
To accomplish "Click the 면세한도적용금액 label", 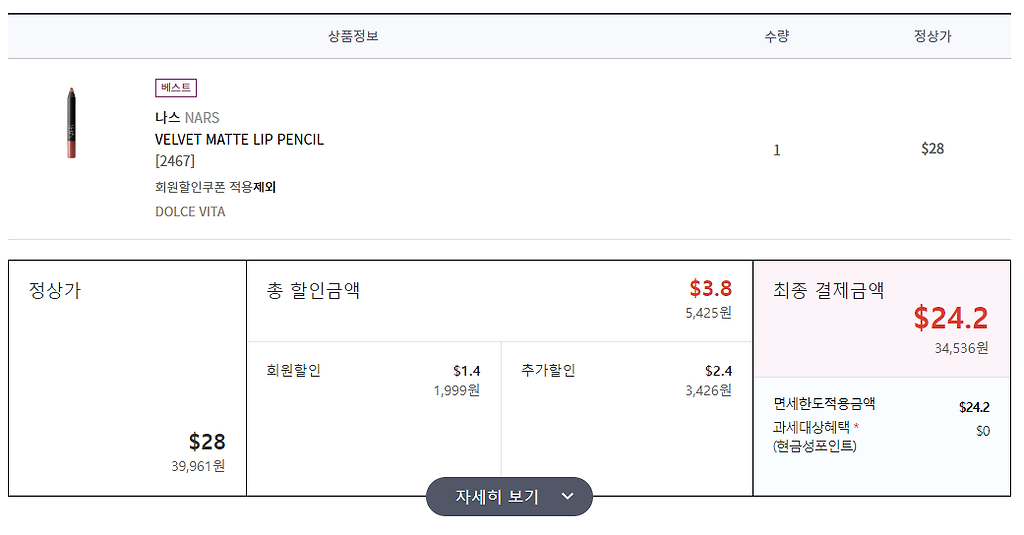I will click(824, 404).
